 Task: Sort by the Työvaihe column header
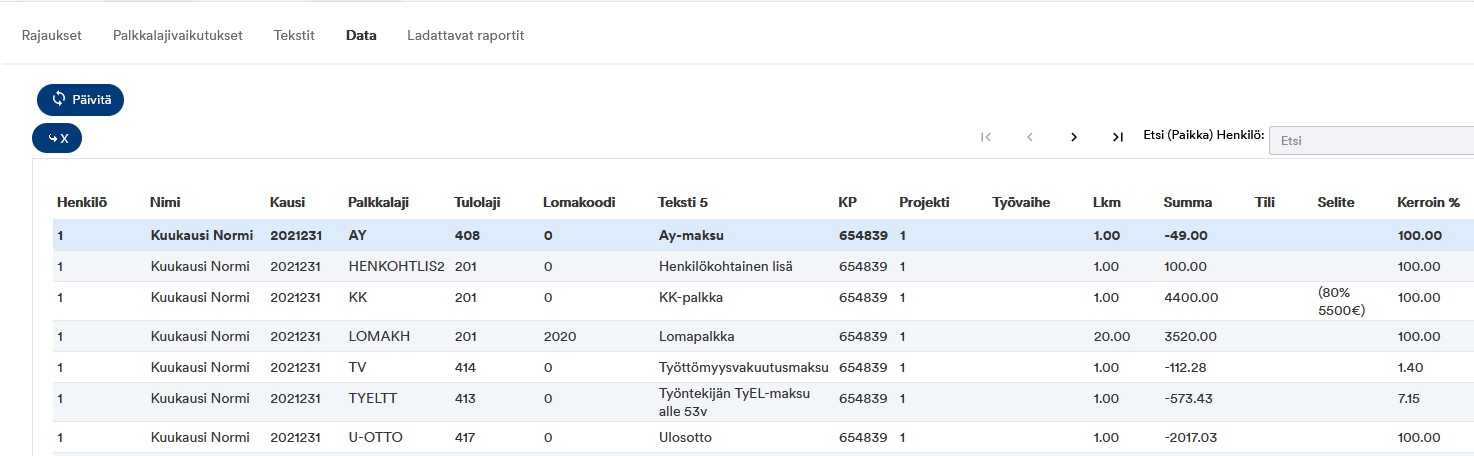coord(1021,202)
